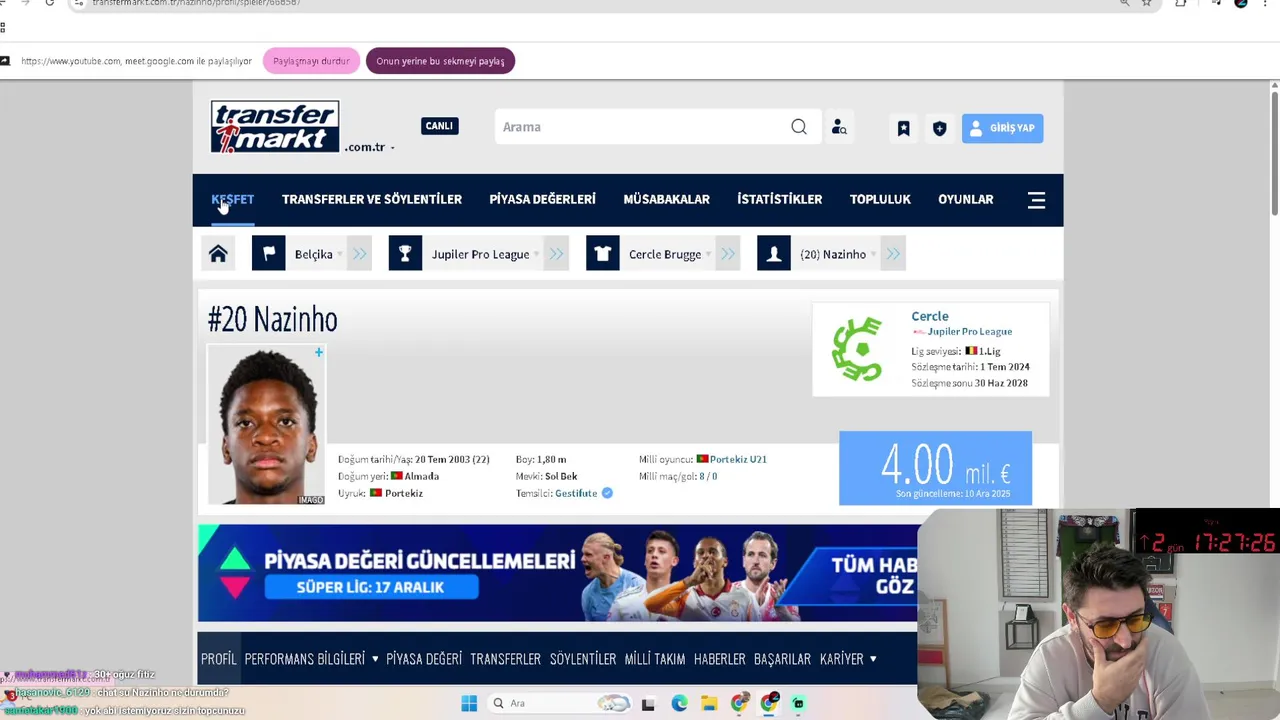Viewport: 1280px width, 720px height.
Task: Open the Portekiz U21 link
Action: (738, 459)
